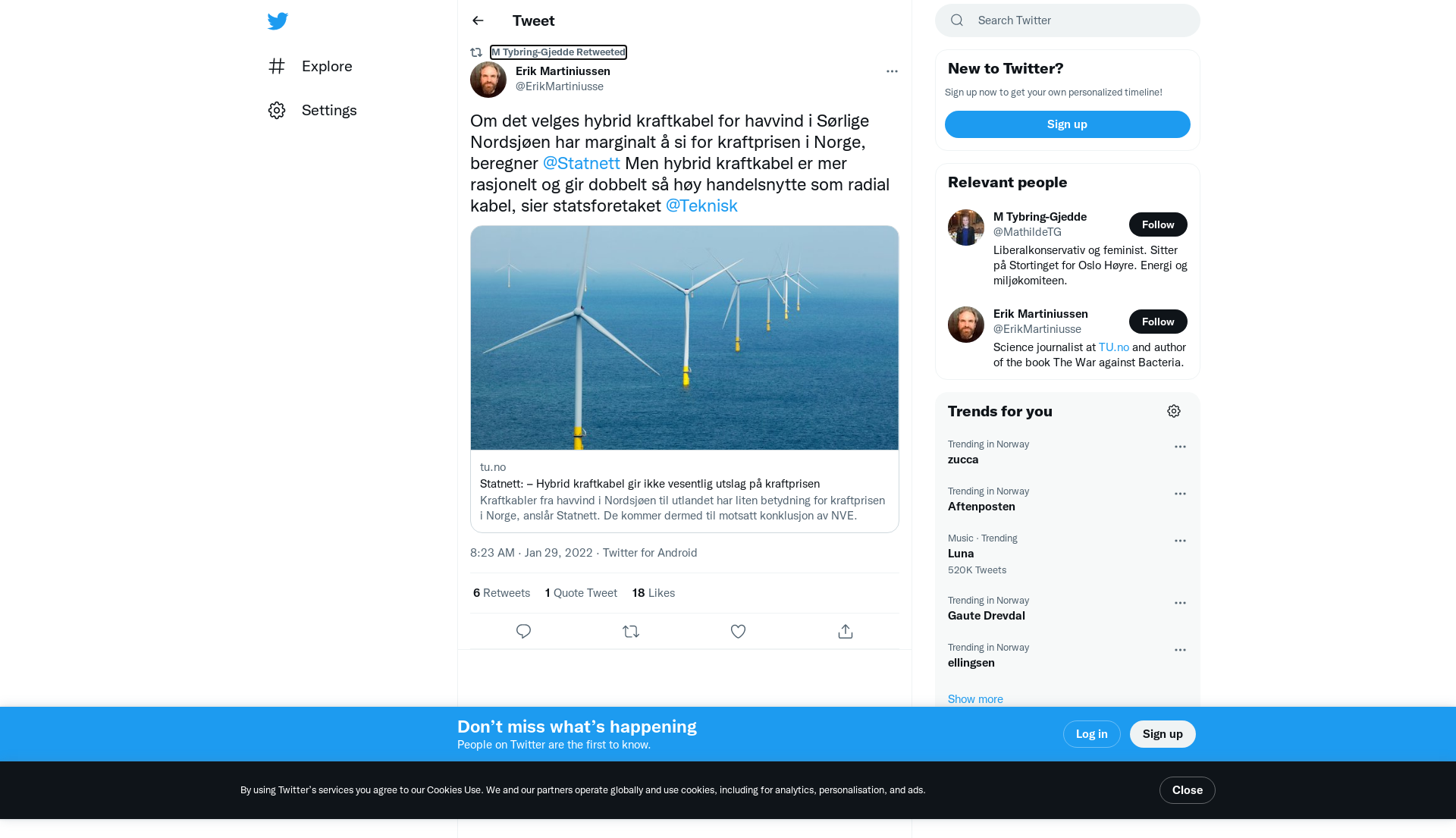View the 6 Retweets list

point(501,593)
